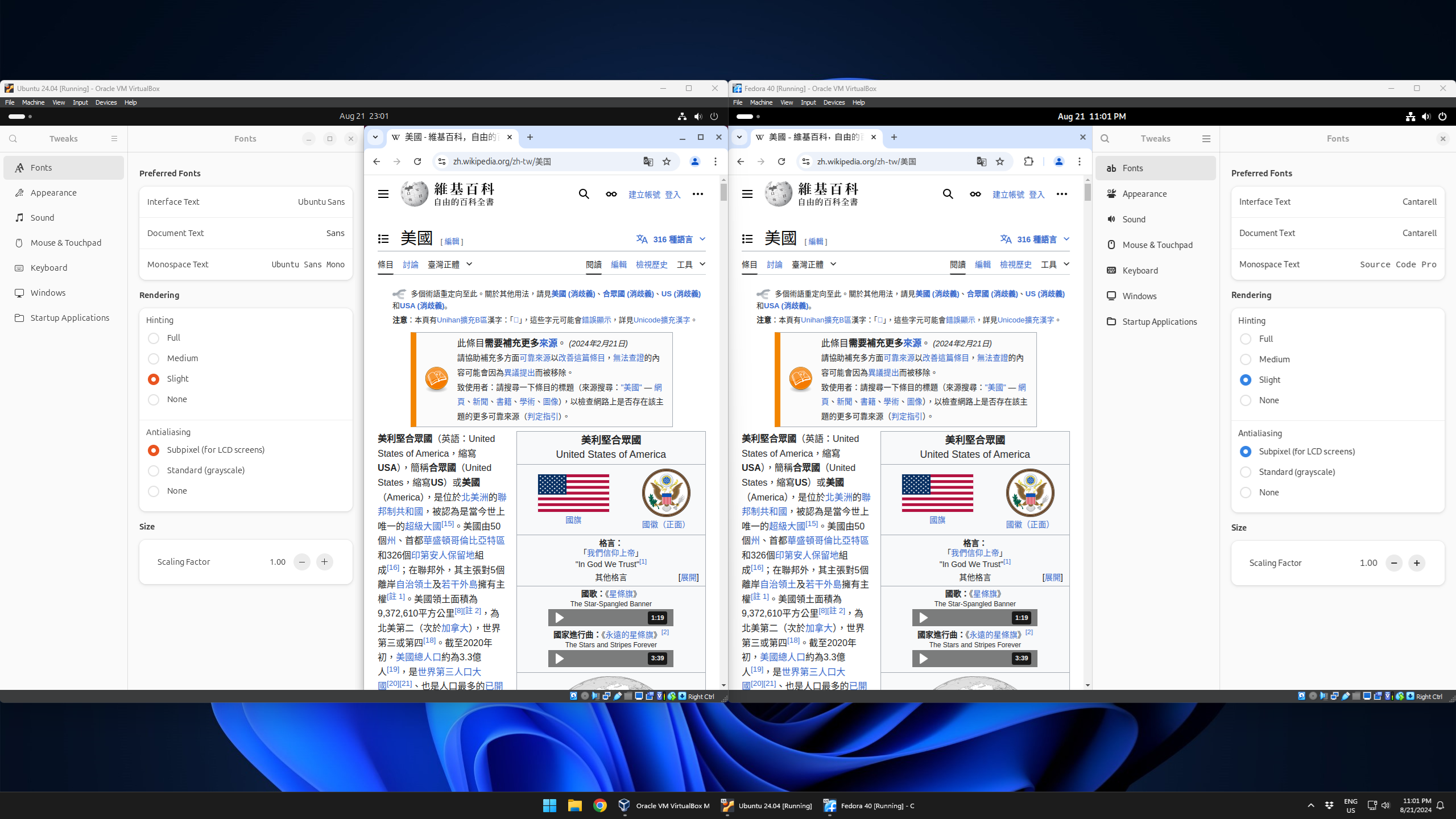Open Wikipedia more options dots in Ubuntu Chrome
Screen dimensions: 1456x819
click(x=698, y=194)
